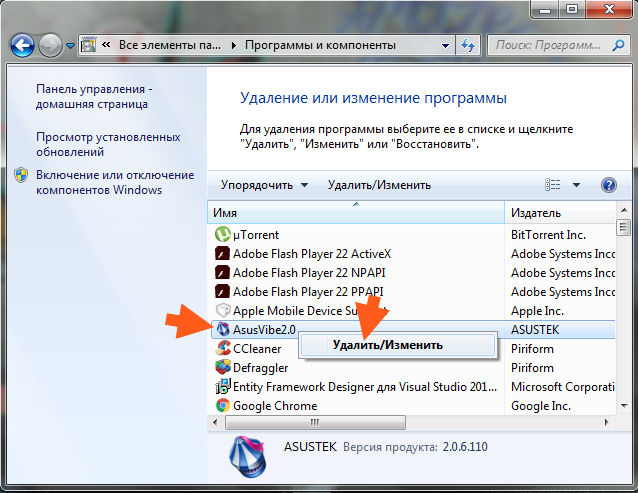638x493 pixels.
Task: Change view with the view icon
Action: (553, 185)
